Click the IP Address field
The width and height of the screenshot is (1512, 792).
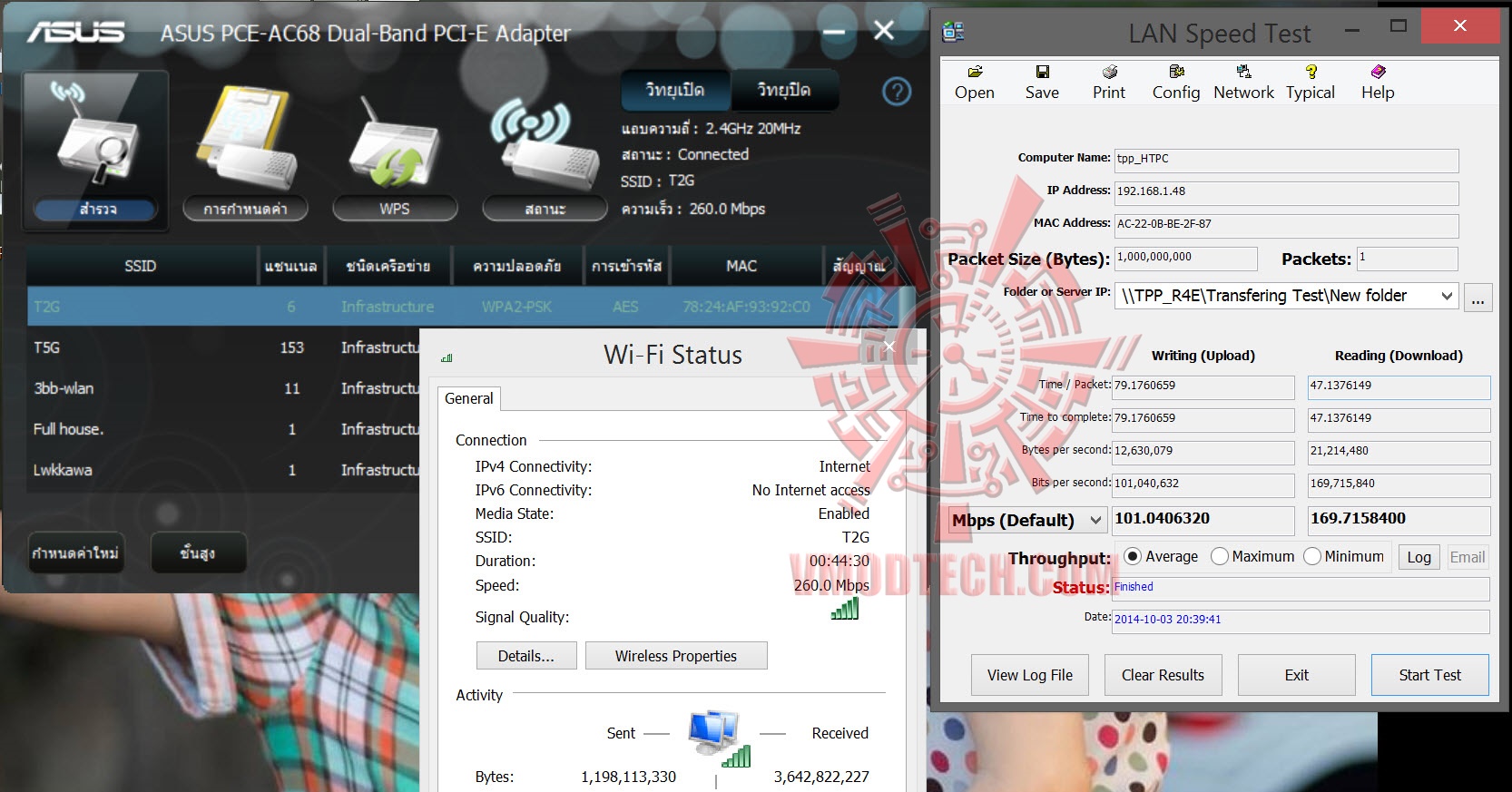coord(1286,192)
